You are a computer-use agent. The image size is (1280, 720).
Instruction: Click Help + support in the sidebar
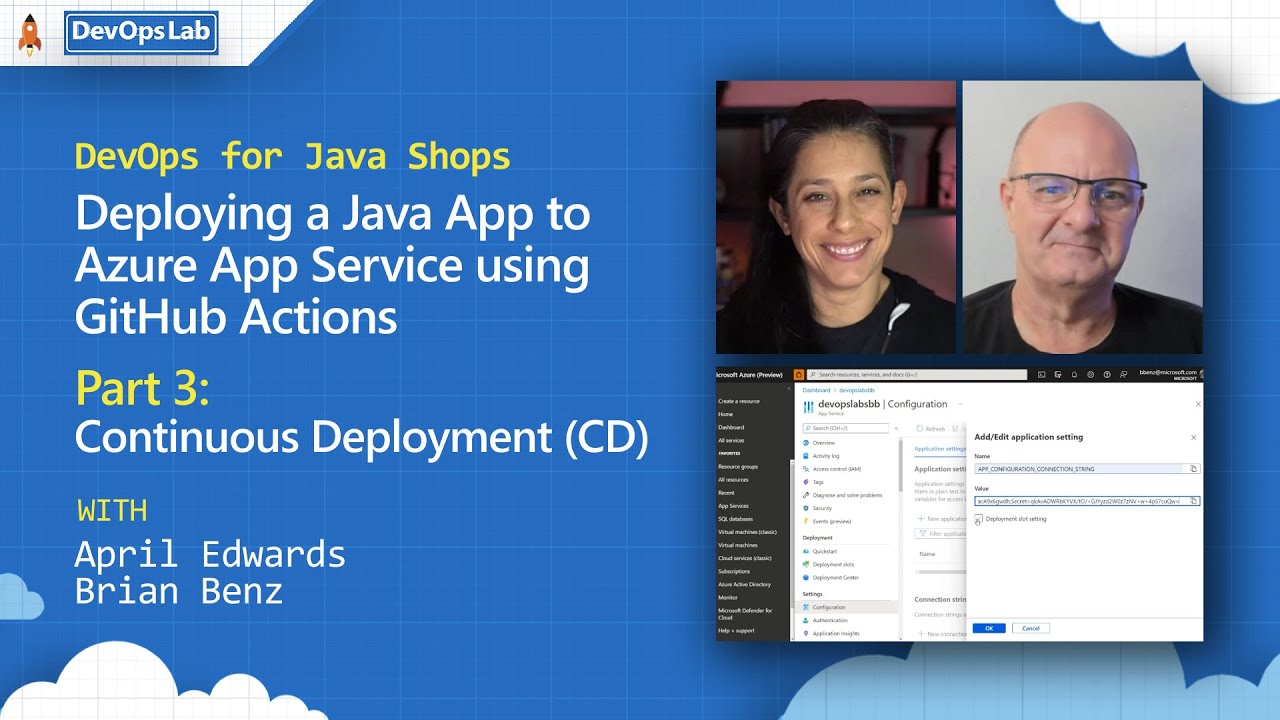tap(736, 630)
